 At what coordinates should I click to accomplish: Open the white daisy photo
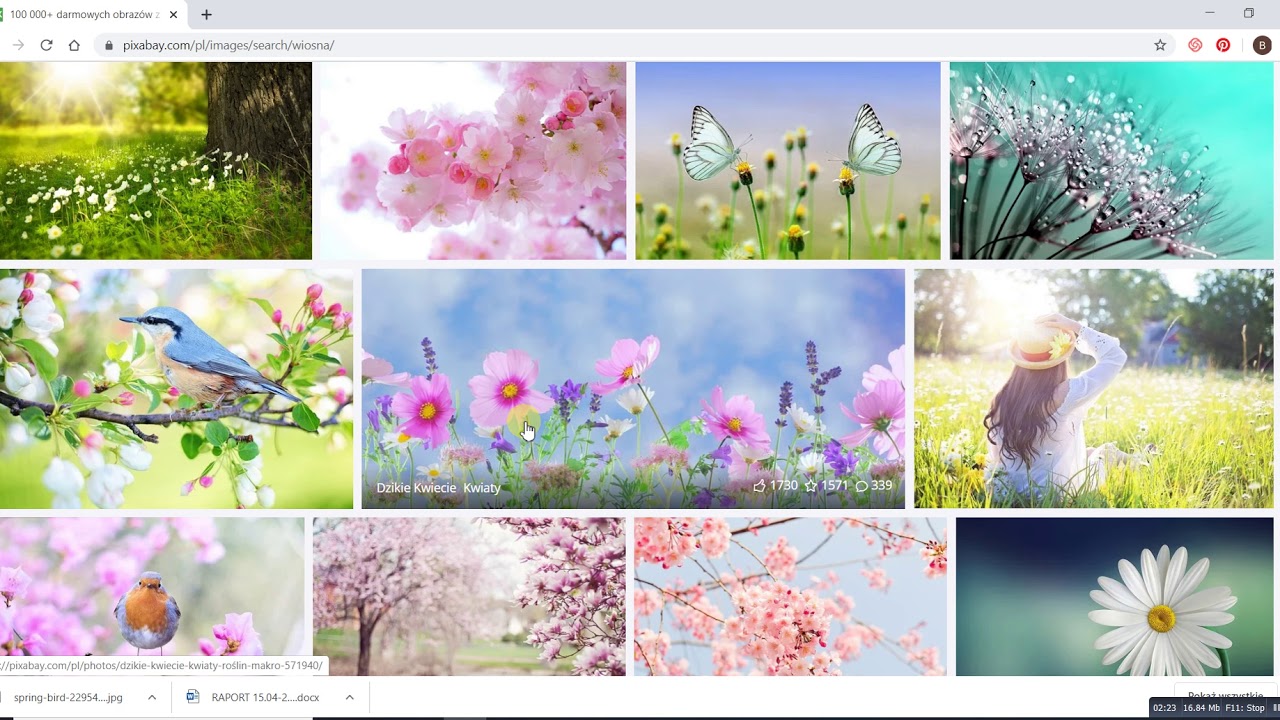1115,596
